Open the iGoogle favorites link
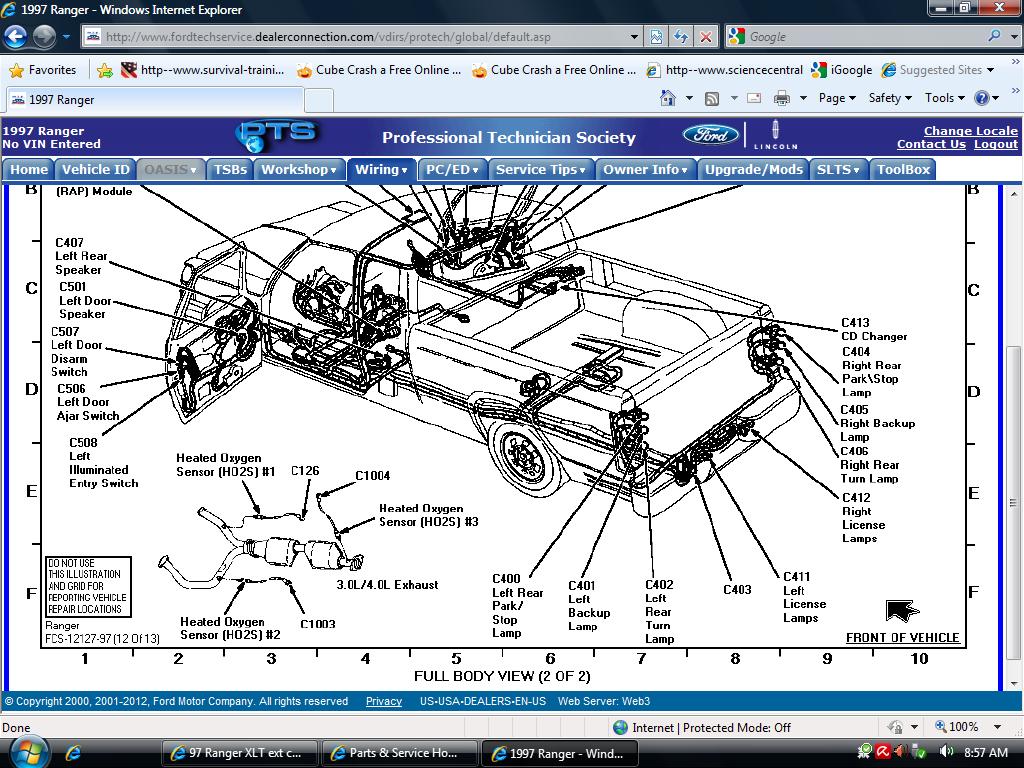The width and height of the screenshot is (1024, 768). tap(842, 70)
